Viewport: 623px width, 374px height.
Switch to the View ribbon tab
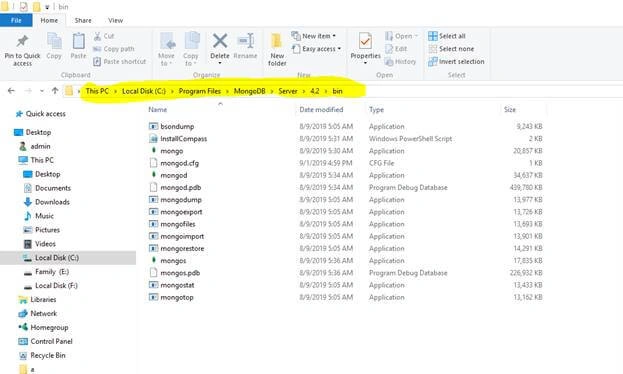(116, 20)
